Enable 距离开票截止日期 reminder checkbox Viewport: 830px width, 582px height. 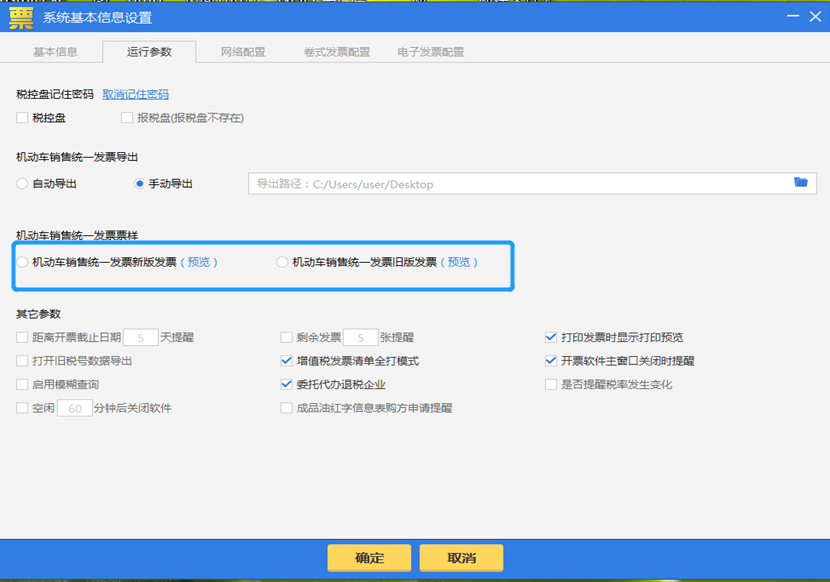pos(22,337)
